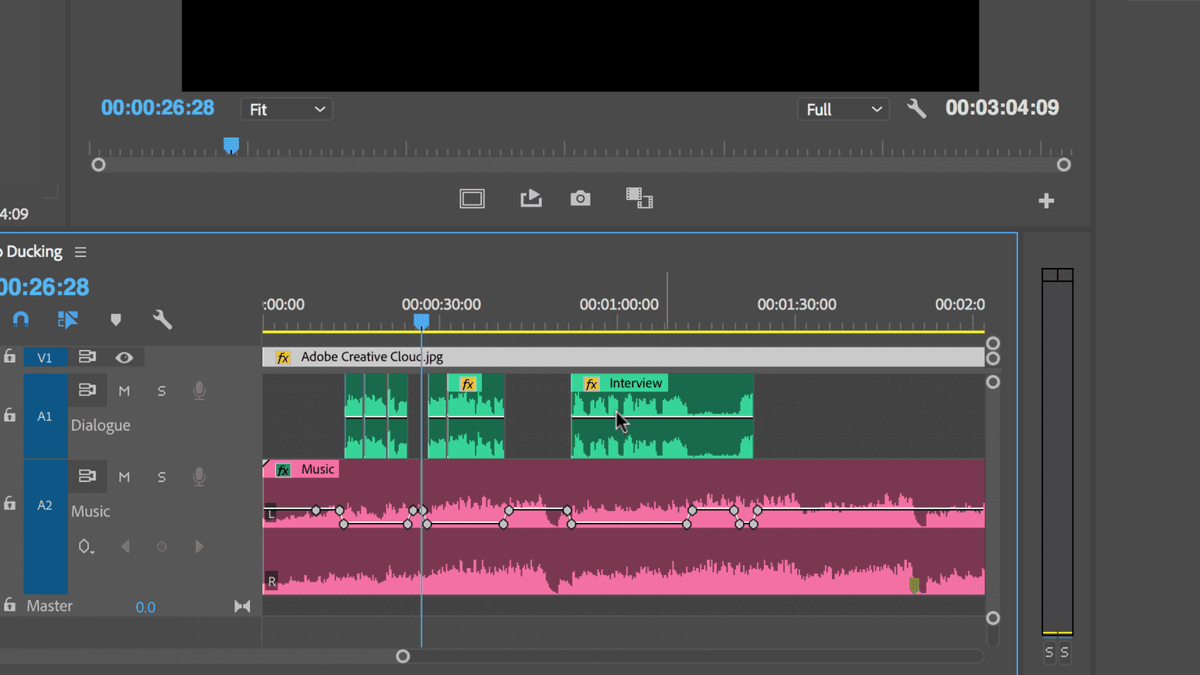Click the Master volume value 0.0

coord(145,607)
